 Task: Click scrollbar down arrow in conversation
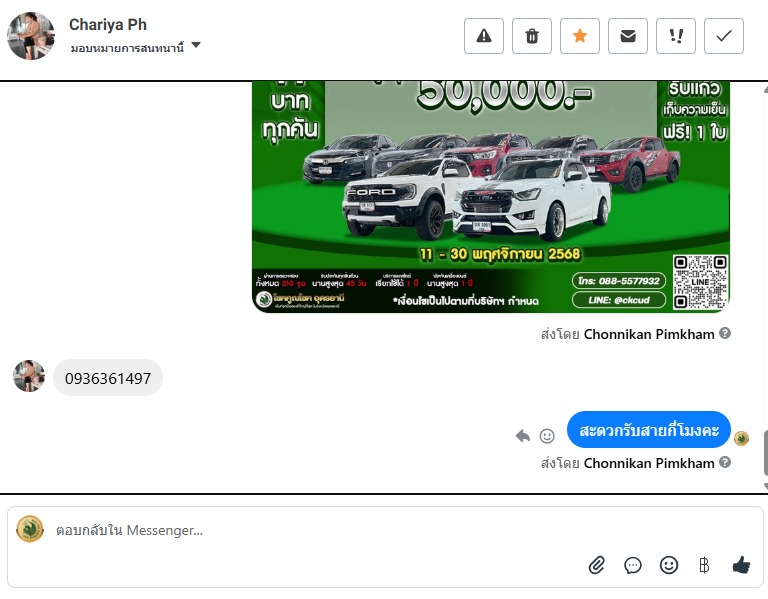pos(765,486)
